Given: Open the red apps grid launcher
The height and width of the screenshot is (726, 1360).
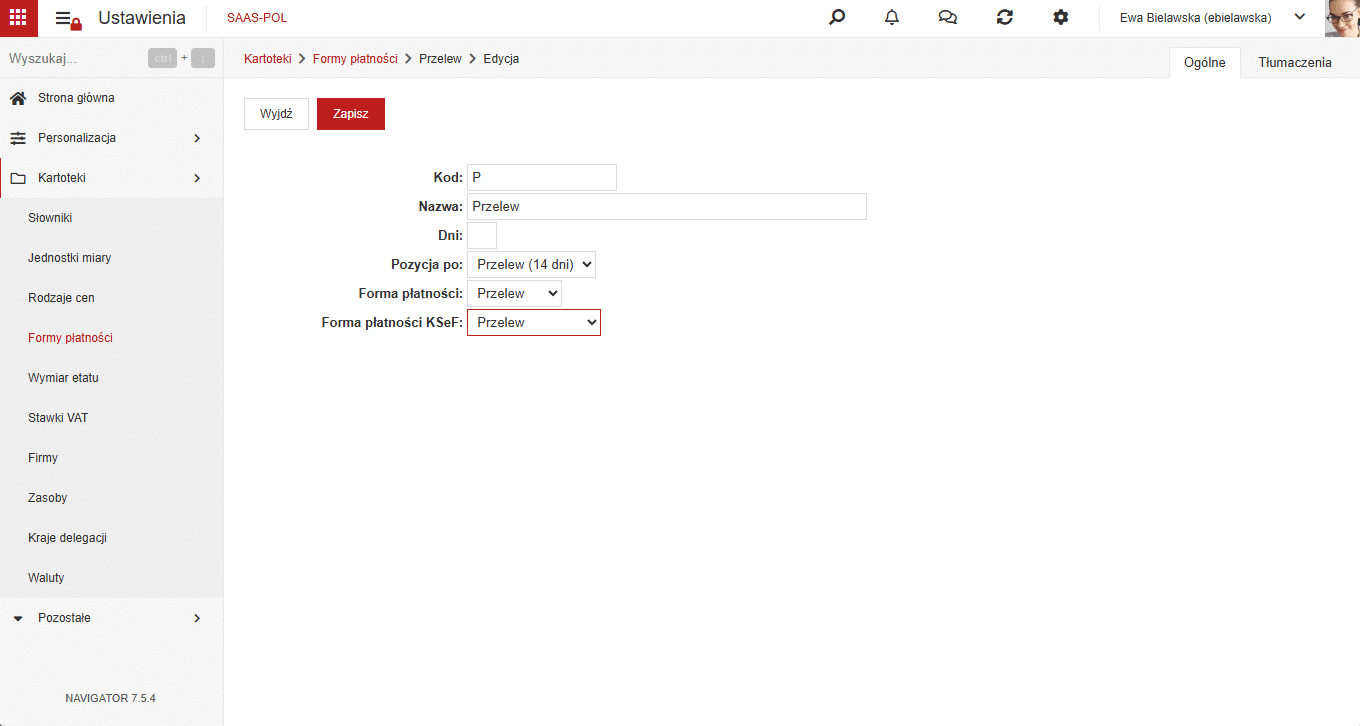Looking at the screenshot, I should click(18, 18).
